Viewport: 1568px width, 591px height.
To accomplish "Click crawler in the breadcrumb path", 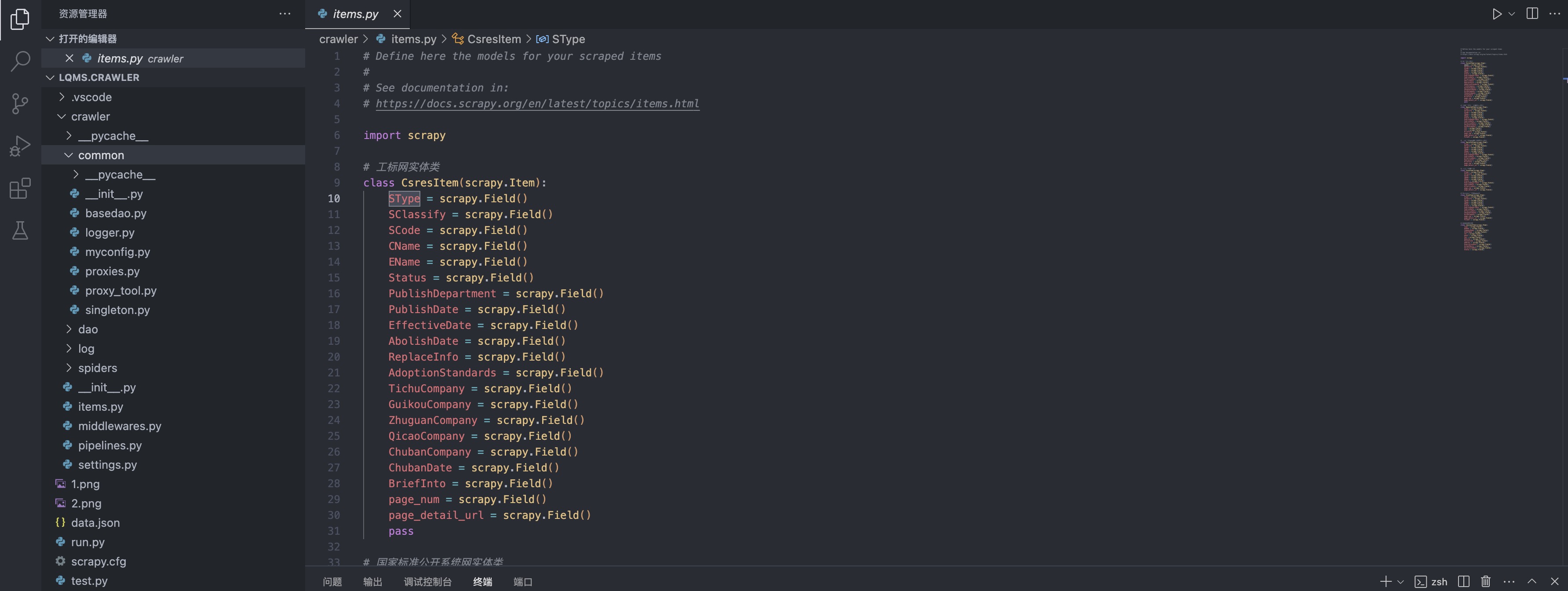I will (339, 39).
